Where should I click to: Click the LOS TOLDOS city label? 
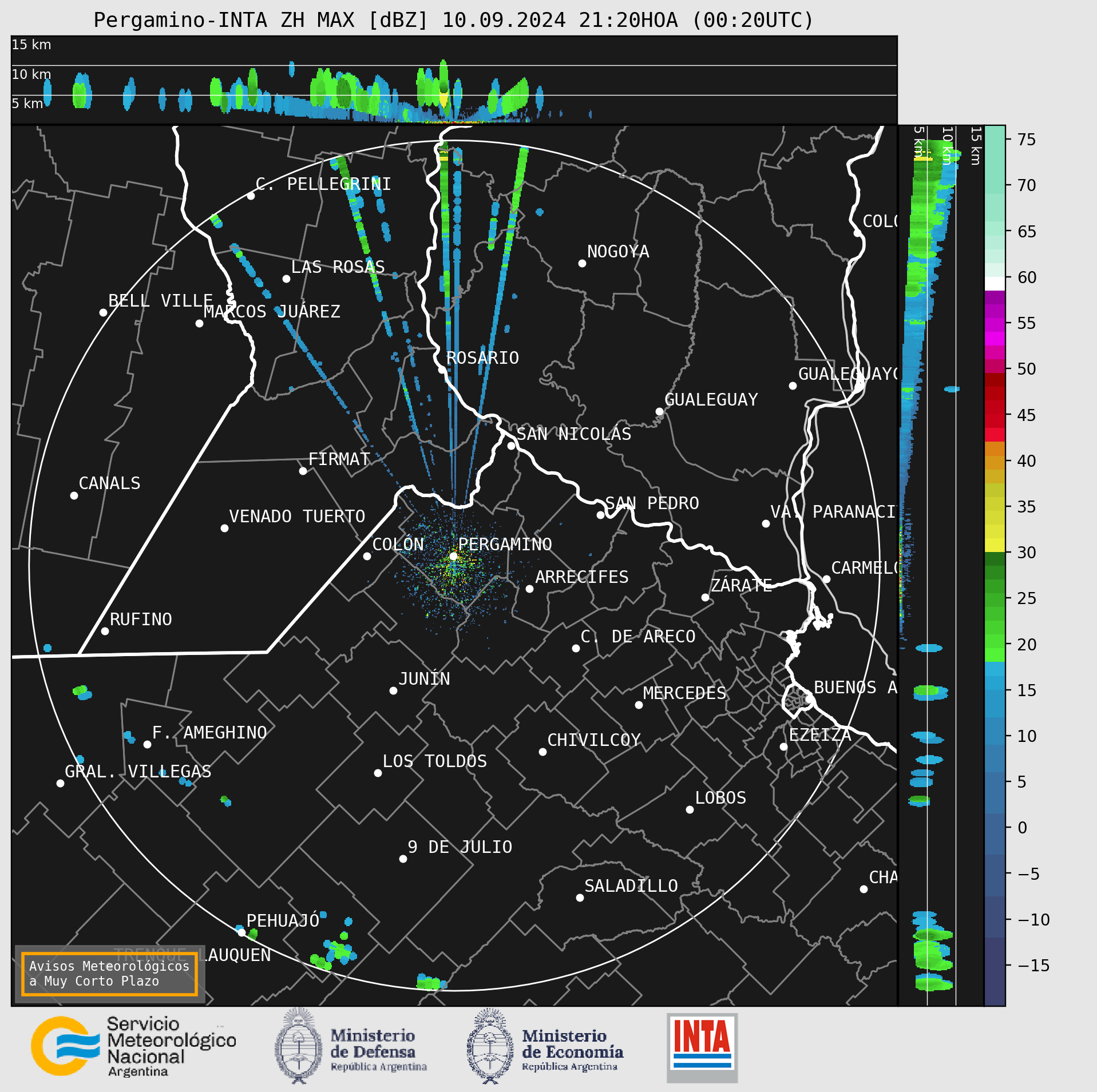435,761
